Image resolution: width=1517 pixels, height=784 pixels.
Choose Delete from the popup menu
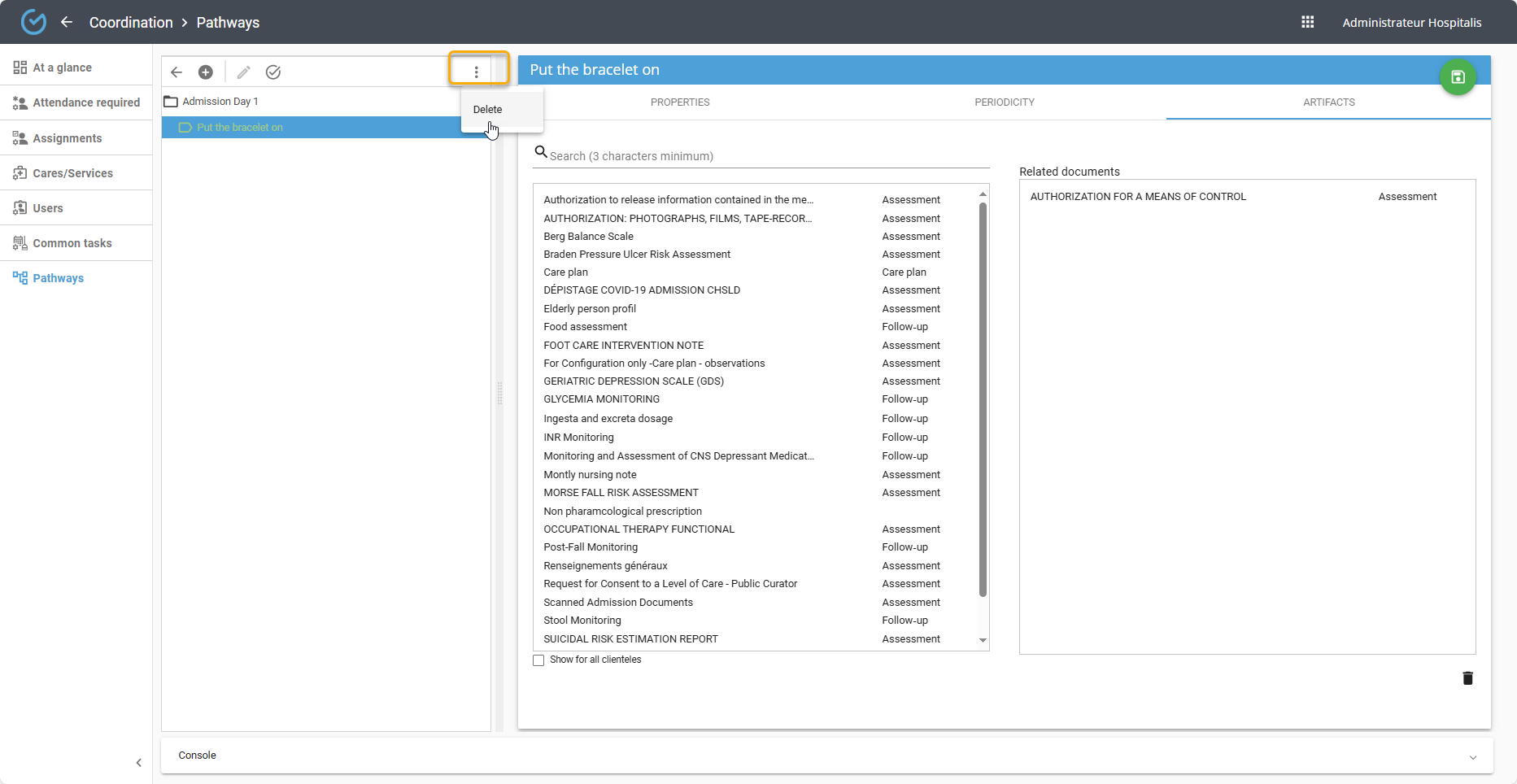pos(488,110)
